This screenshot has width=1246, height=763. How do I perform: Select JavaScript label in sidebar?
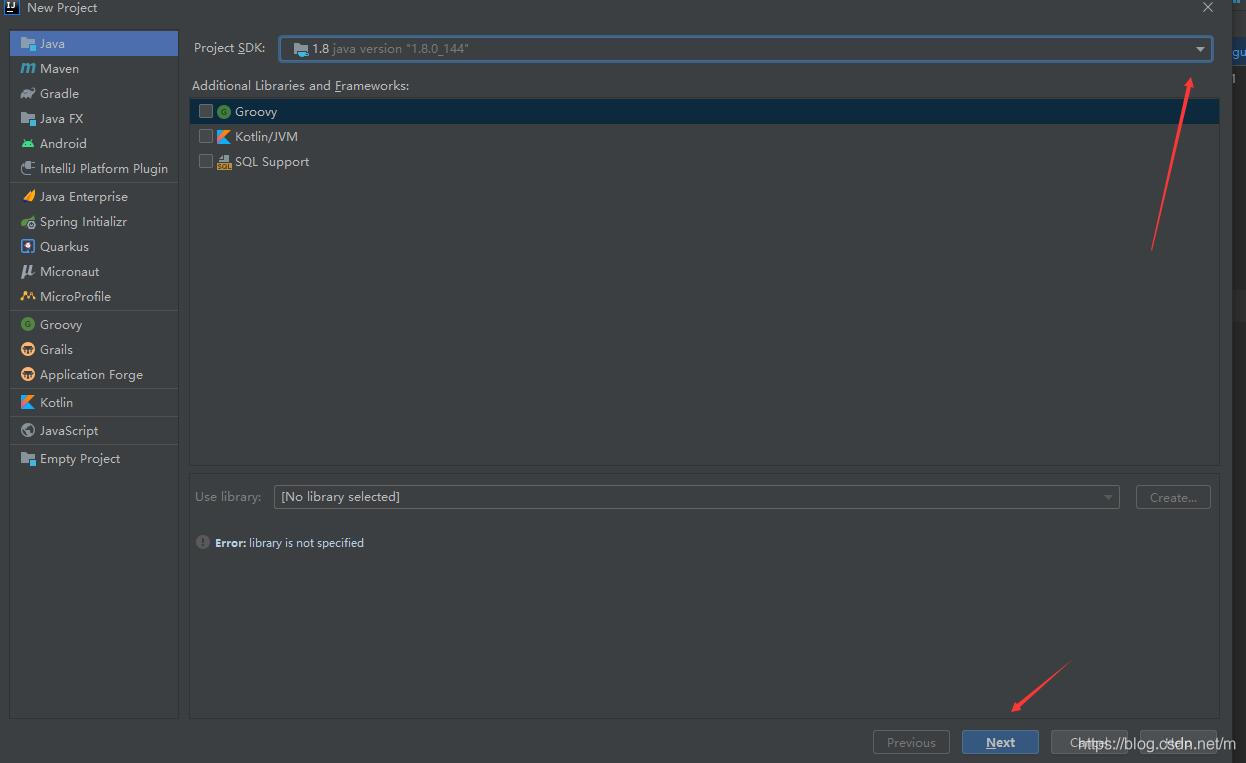(x=69, y=431)
